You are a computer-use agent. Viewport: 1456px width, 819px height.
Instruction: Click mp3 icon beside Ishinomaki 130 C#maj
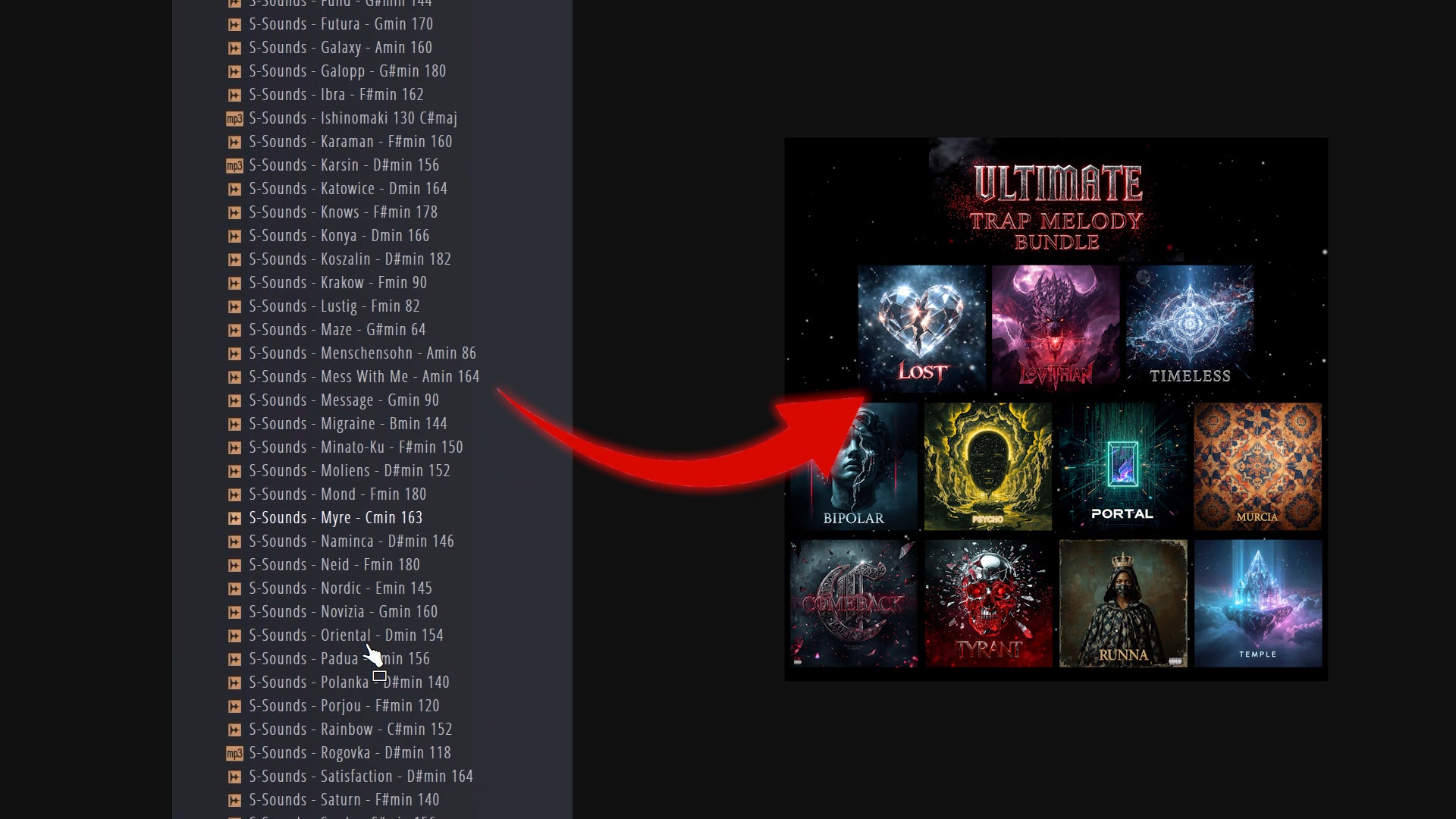tap(234, 118)
